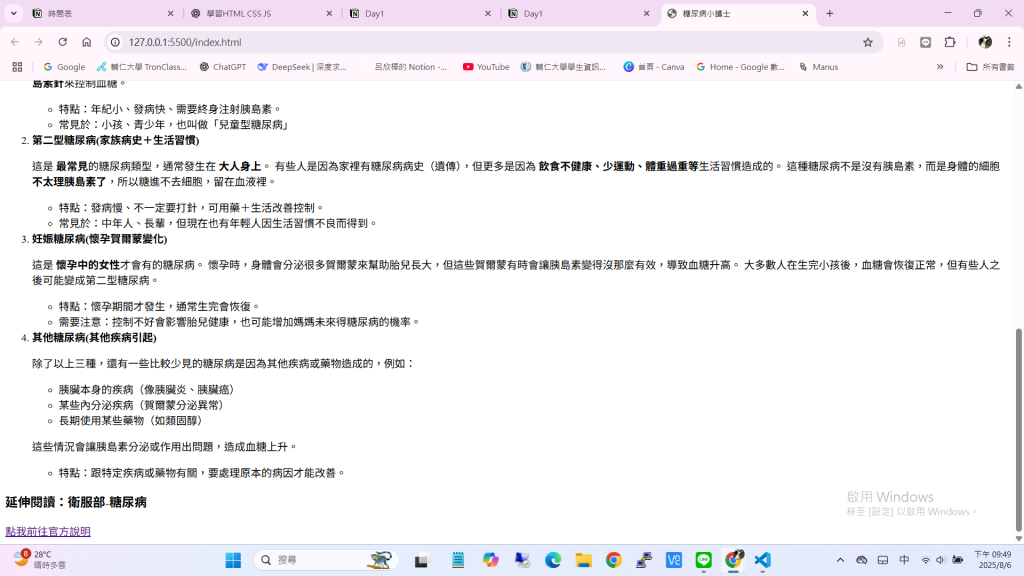The image size is (1024, 576).
Task: Close the 時間表 tab
Action: point(170,13)
